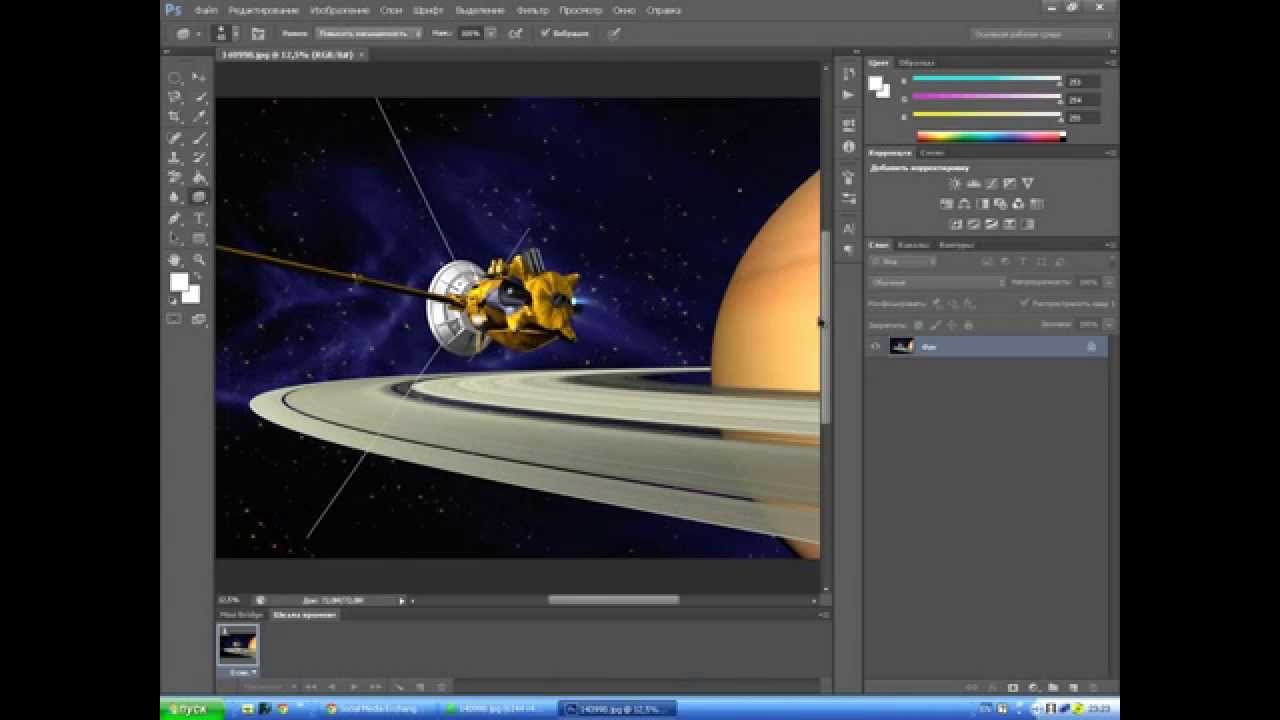
Task: Toggle lock all on layer
Action: click(x=968, y=325)
